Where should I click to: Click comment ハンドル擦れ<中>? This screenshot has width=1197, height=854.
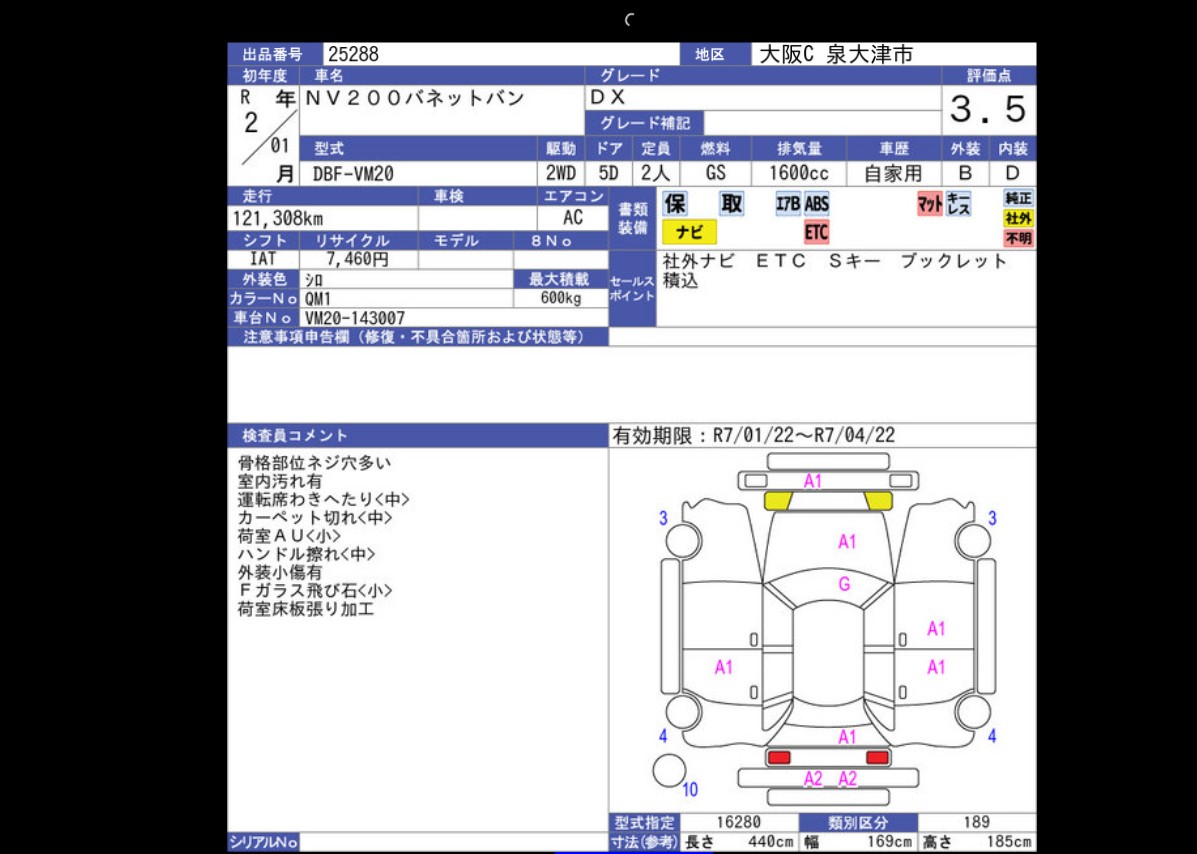[307, 554]
